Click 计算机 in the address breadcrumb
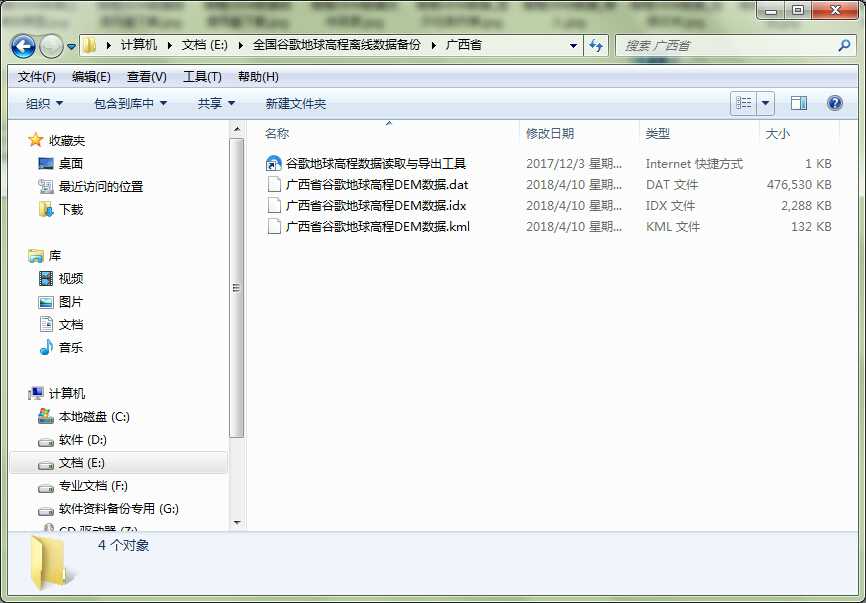The width and height of the screenshot is (866, 603). [139, 45]
